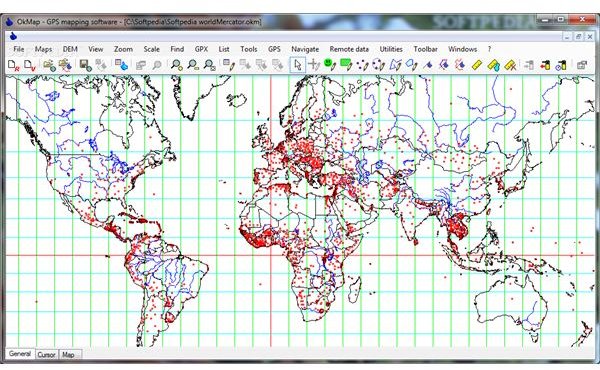Open the Navigate menu

pos(305,49)
